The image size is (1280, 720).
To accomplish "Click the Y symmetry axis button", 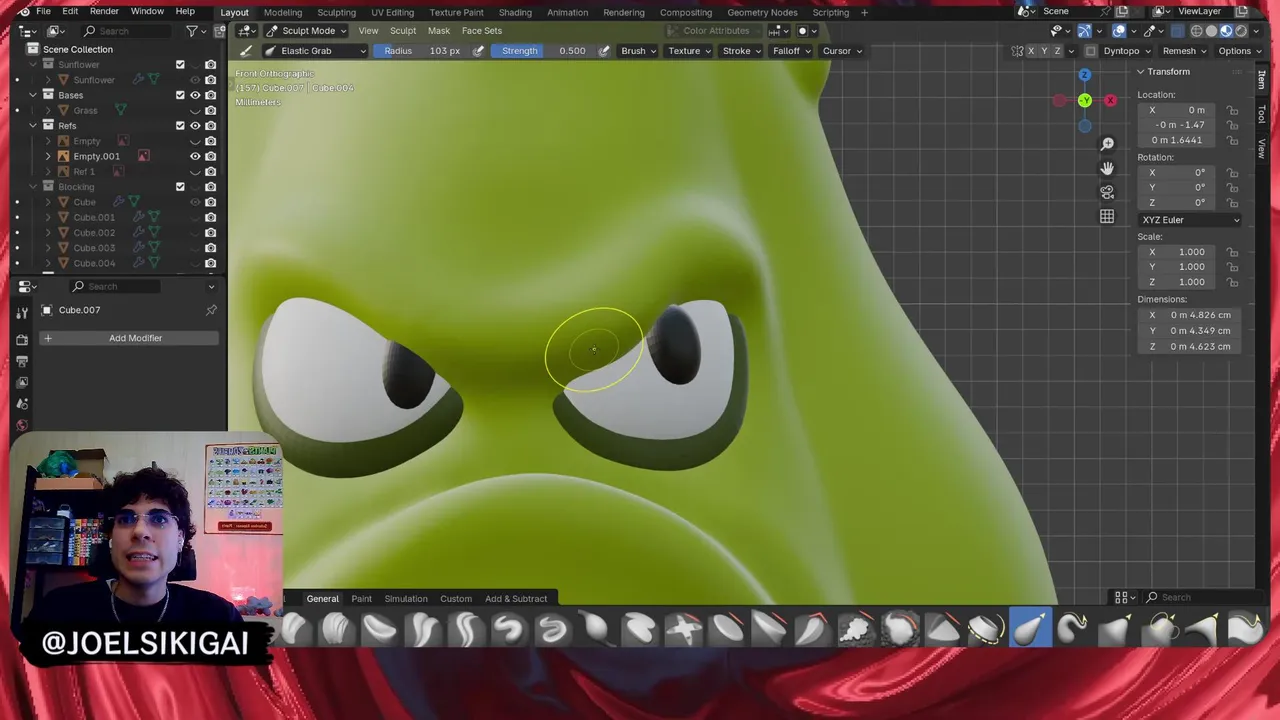I will (x=1044, y=51).
